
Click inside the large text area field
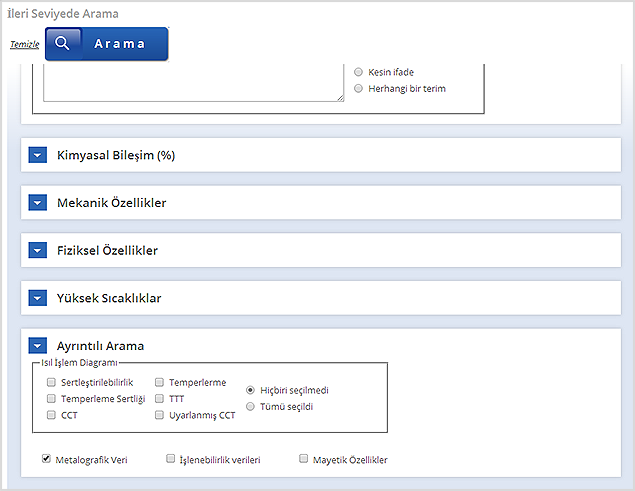pos(194,83)
